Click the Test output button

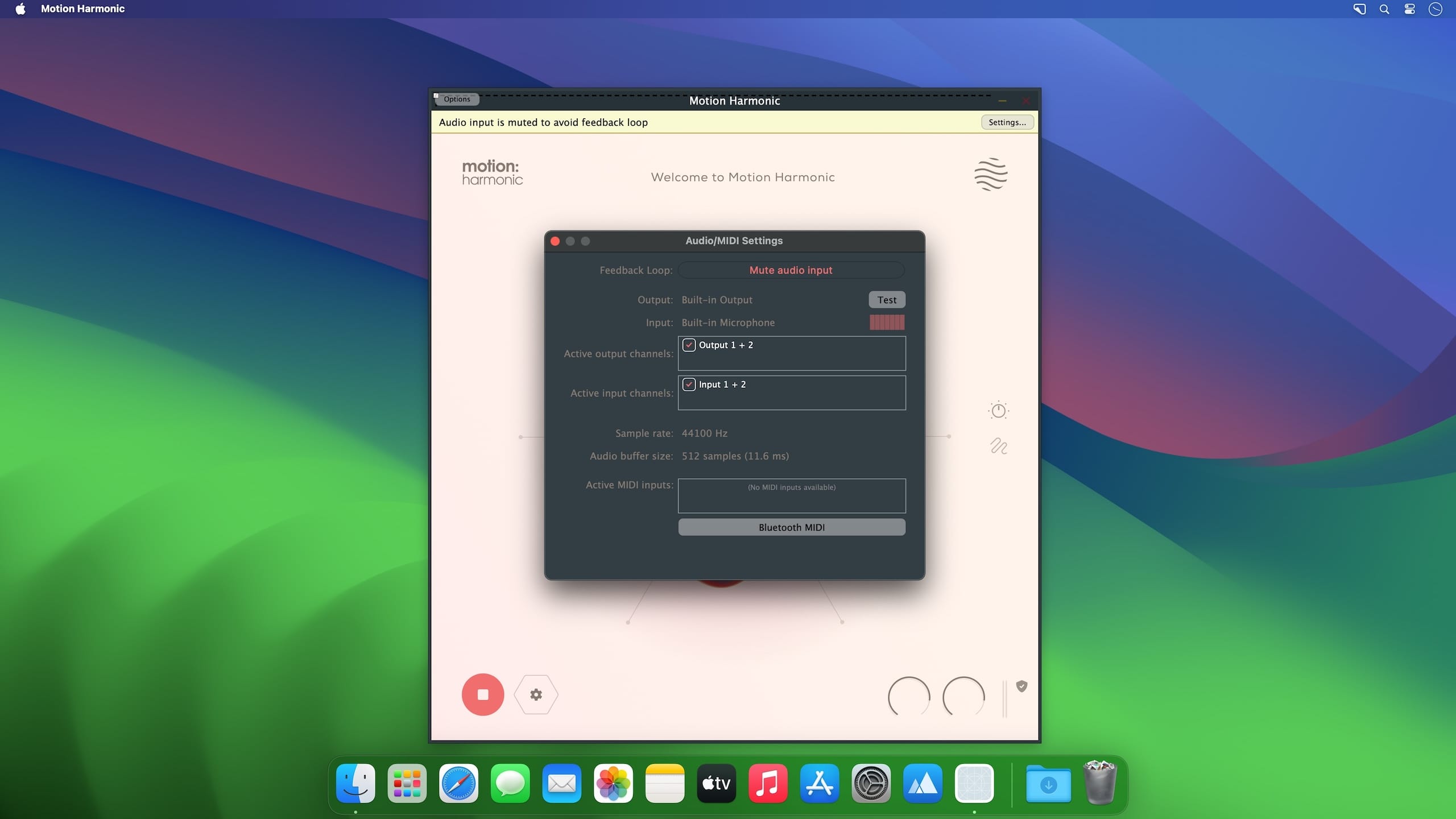[886, 300]
